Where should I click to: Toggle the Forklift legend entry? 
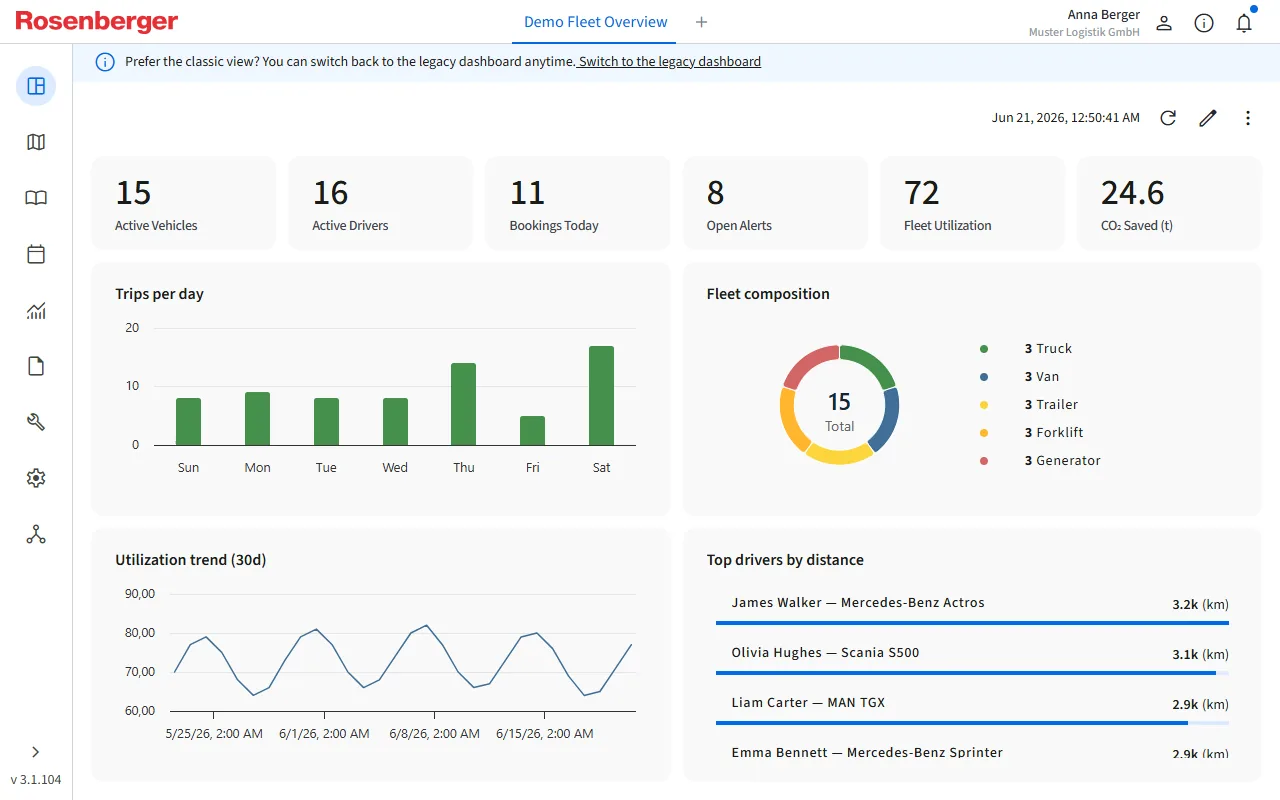coord(1032,433)
